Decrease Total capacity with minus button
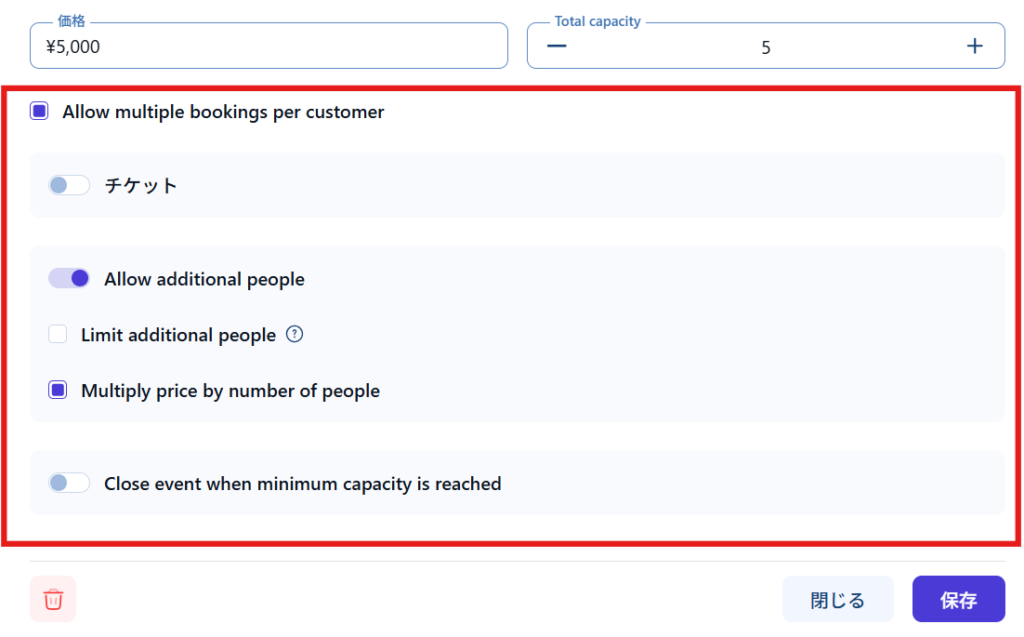This screenshot has width=1024, height=637. [x=557, y=46]
